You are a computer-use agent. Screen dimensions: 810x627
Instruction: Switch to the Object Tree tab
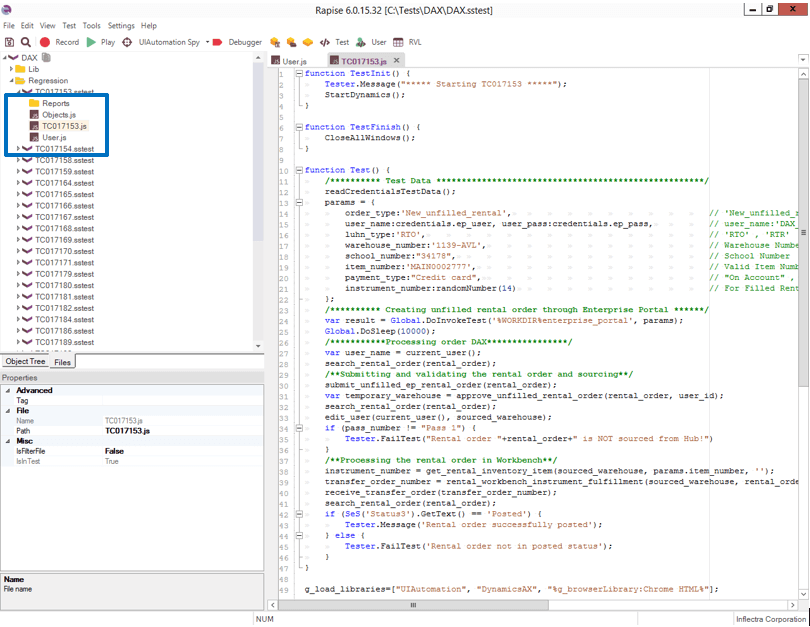[25, 362]
